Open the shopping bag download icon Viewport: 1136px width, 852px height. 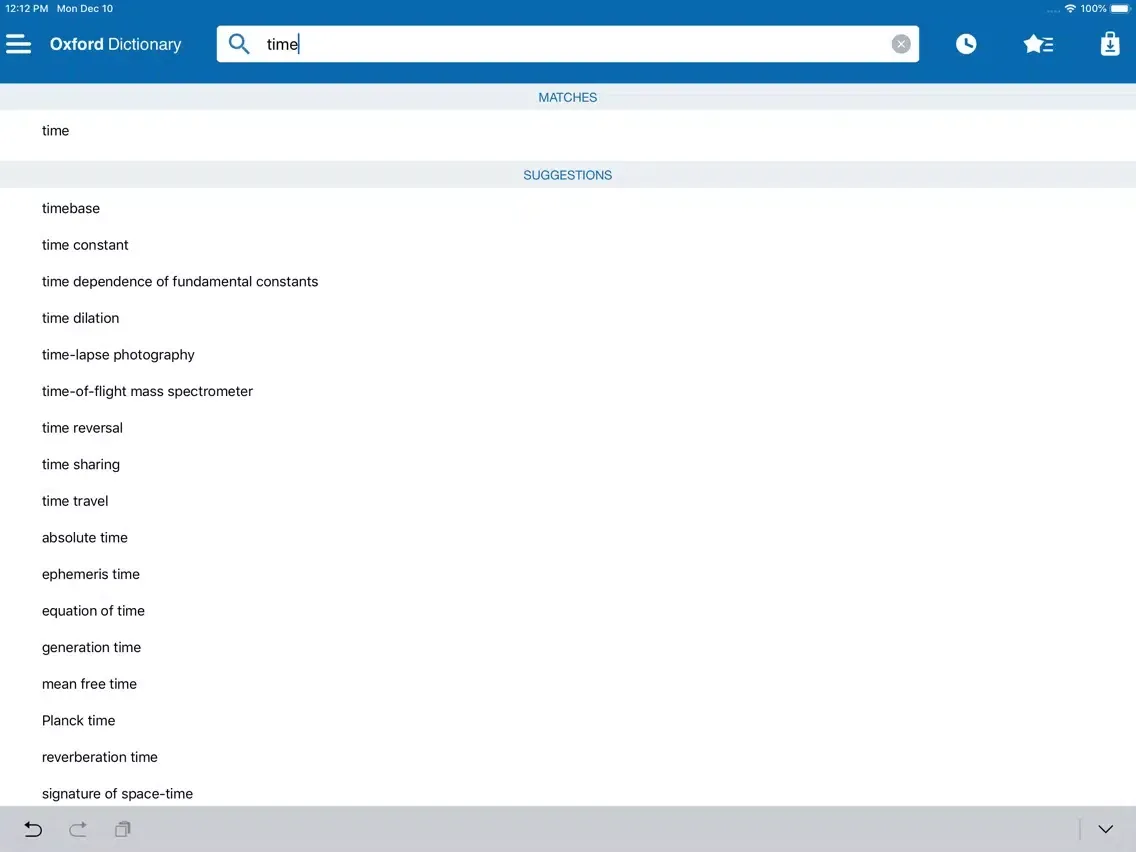pyautogui.click(x=1110, y=44)
